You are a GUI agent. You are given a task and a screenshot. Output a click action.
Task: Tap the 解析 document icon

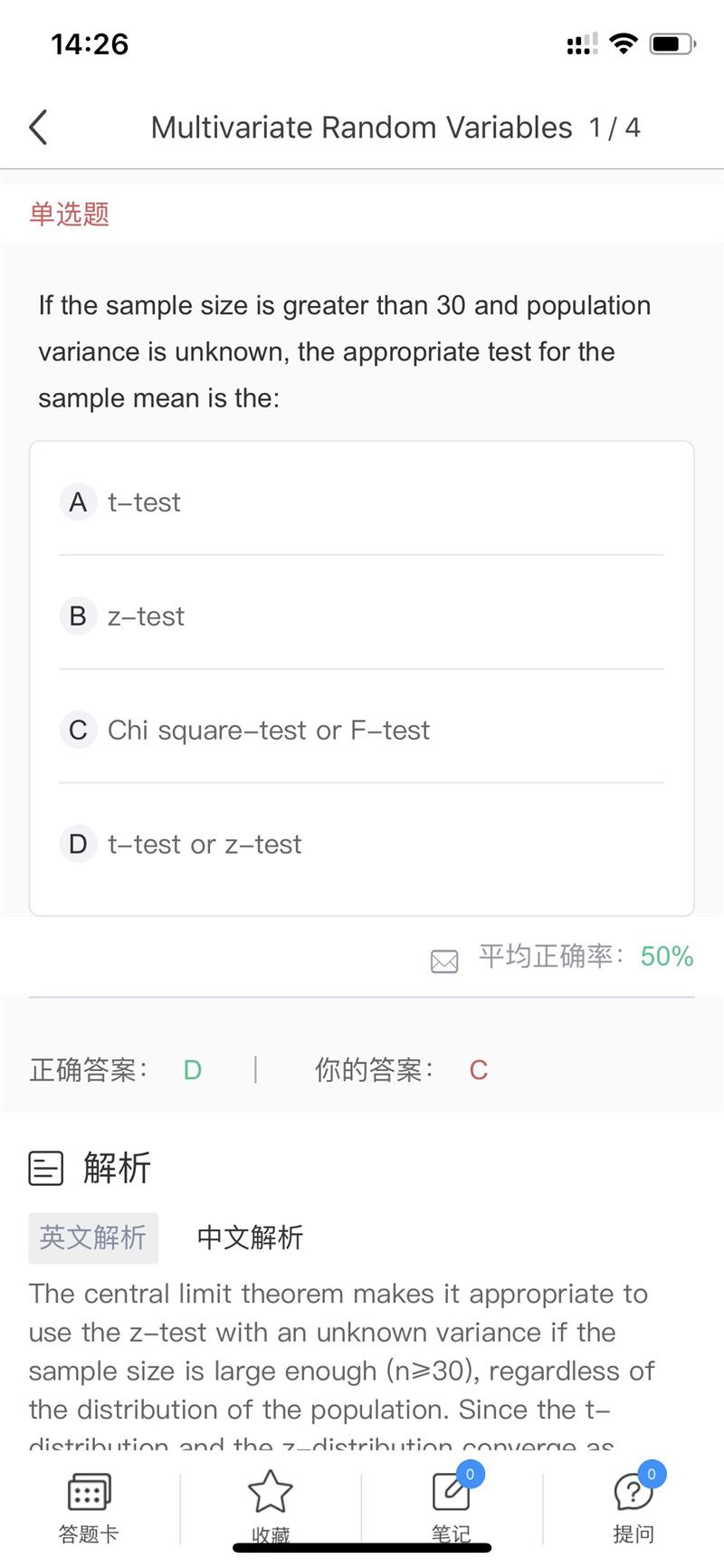pos(46,1168)
